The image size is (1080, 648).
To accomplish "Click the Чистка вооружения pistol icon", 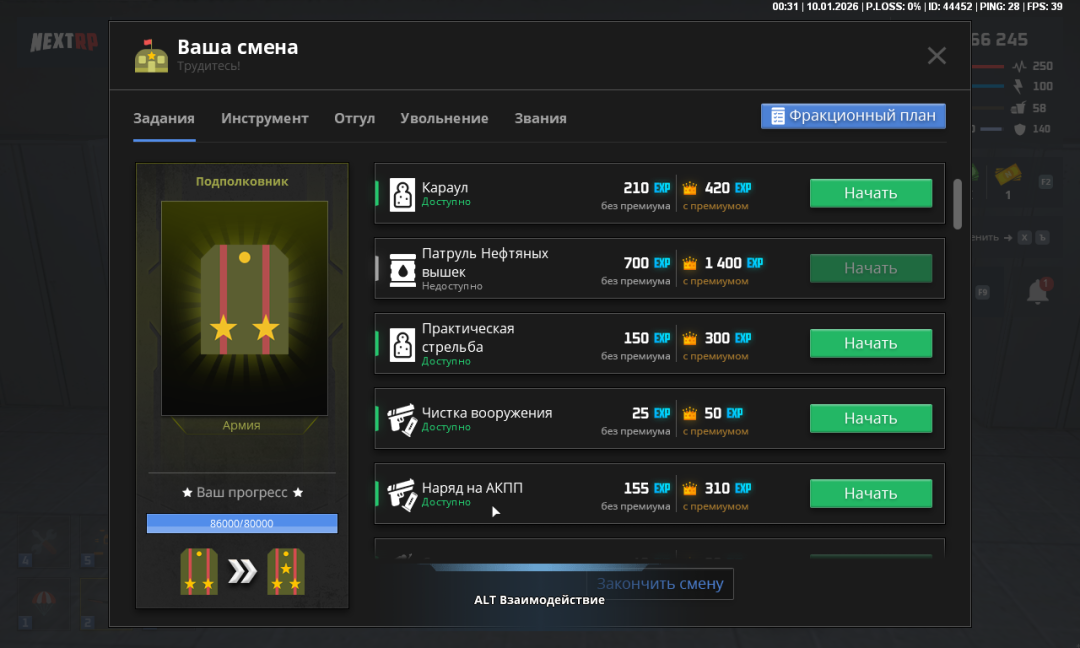I will pos(401,419).
